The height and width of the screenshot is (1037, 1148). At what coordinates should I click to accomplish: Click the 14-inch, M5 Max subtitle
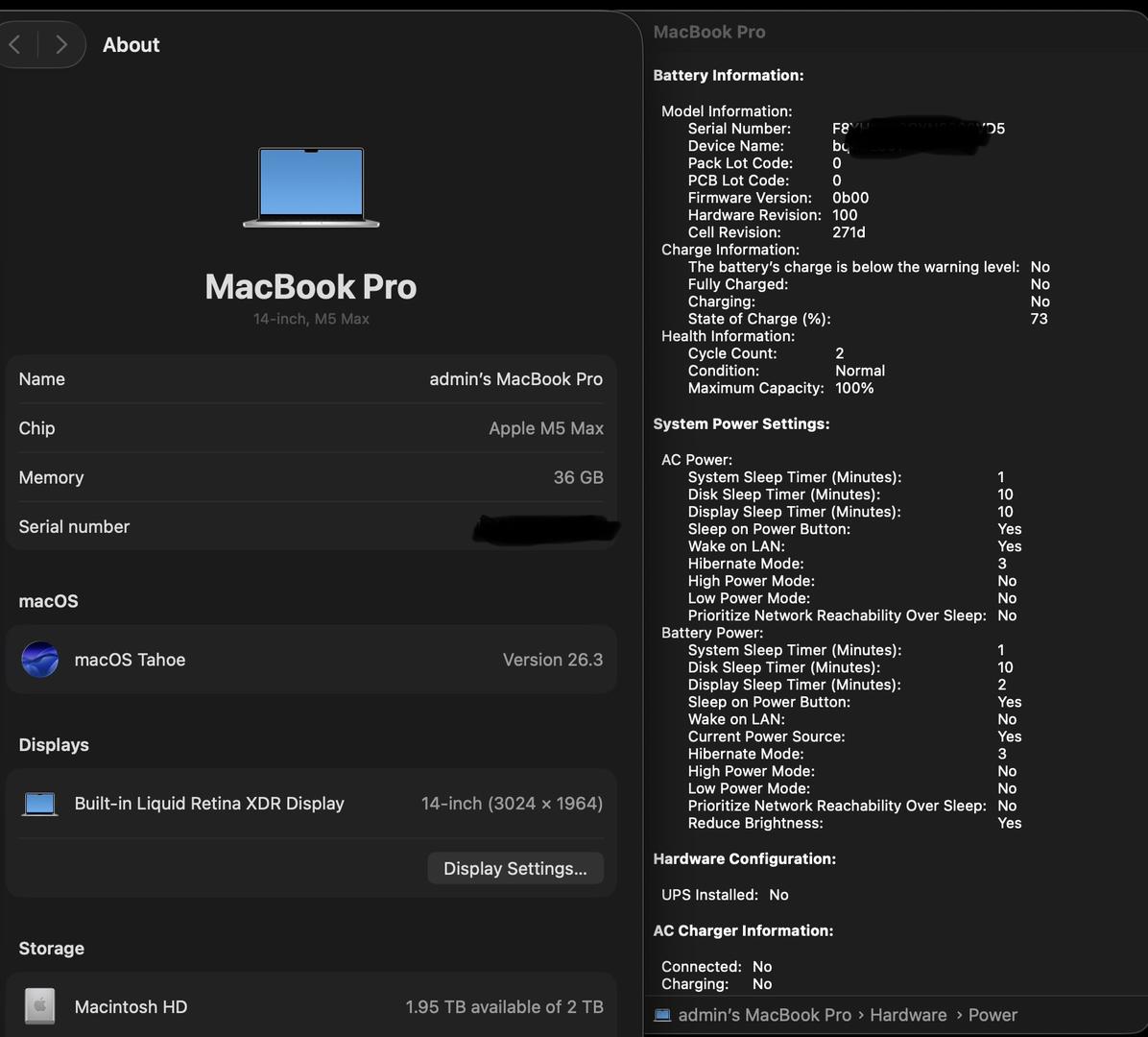311,319
